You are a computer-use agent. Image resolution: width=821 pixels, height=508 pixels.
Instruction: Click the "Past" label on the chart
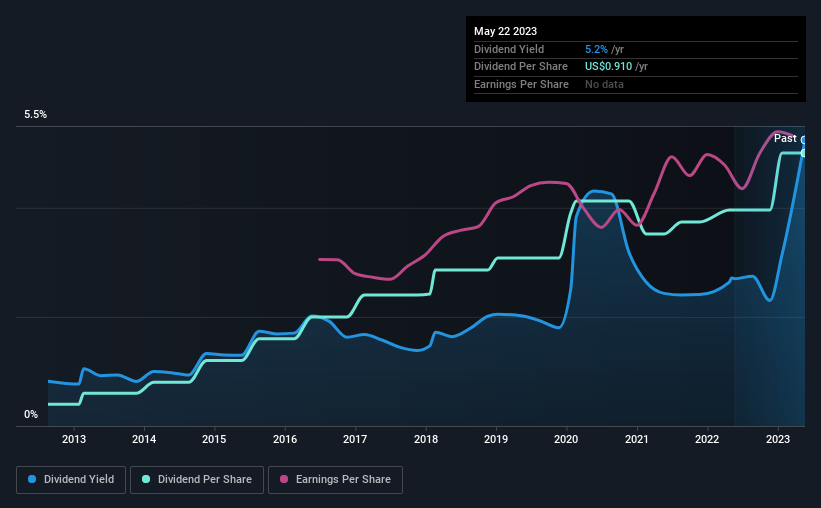click(785, 138)
